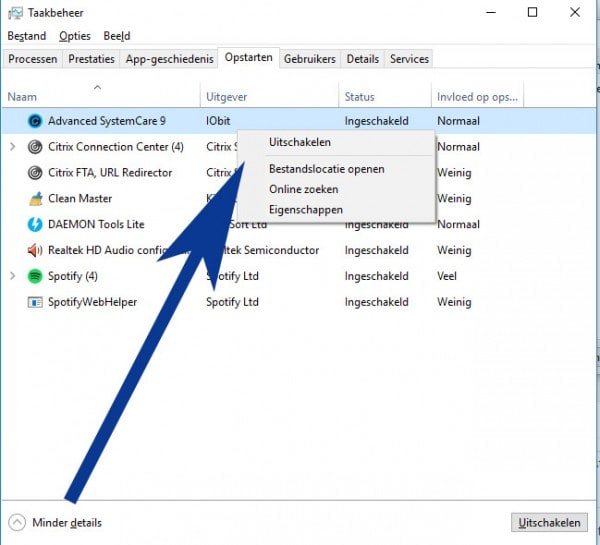This screenshot has width=600, height=545.
Task: Close the Taakbeheer window
Action: (575, 13)
